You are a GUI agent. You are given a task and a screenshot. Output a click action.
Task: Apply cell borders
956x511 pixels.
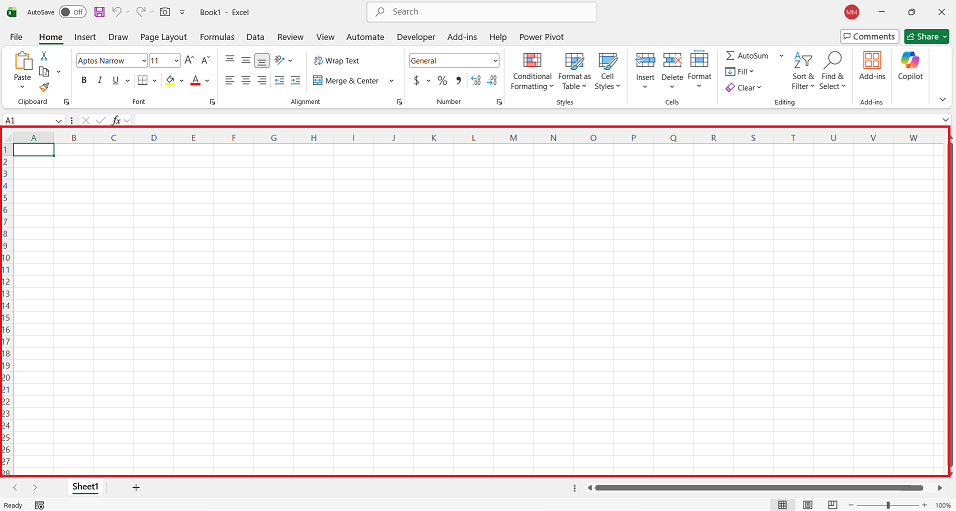coord(143,80)
